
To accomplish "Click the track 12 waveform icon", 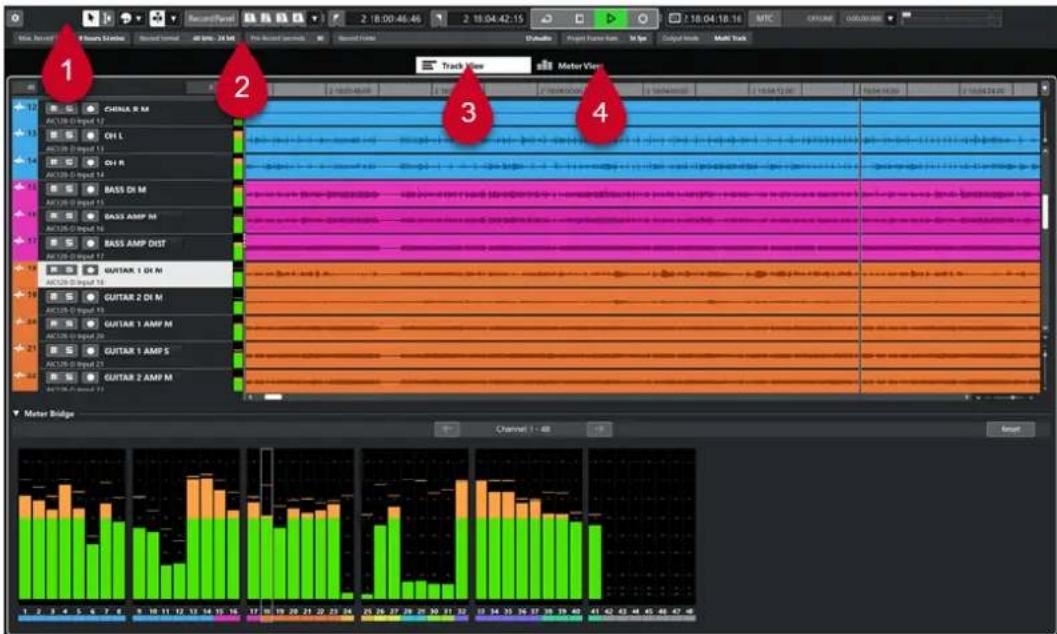I will click(19, 107).
